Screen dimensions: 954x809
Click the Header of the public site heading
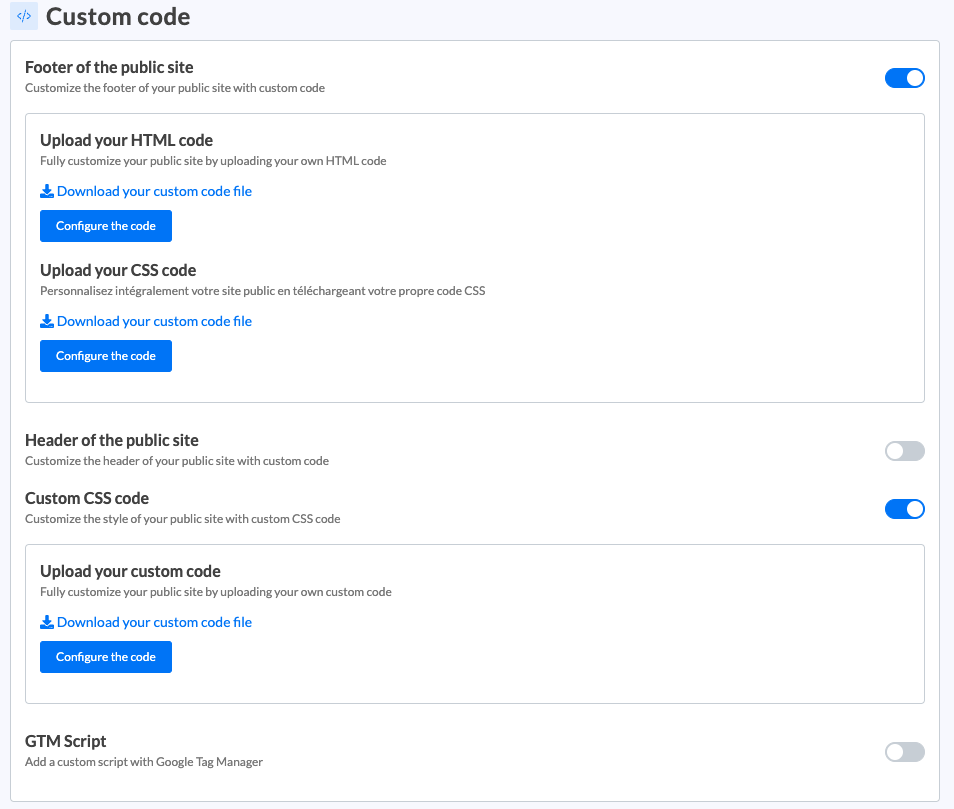(x=112, y=440)
